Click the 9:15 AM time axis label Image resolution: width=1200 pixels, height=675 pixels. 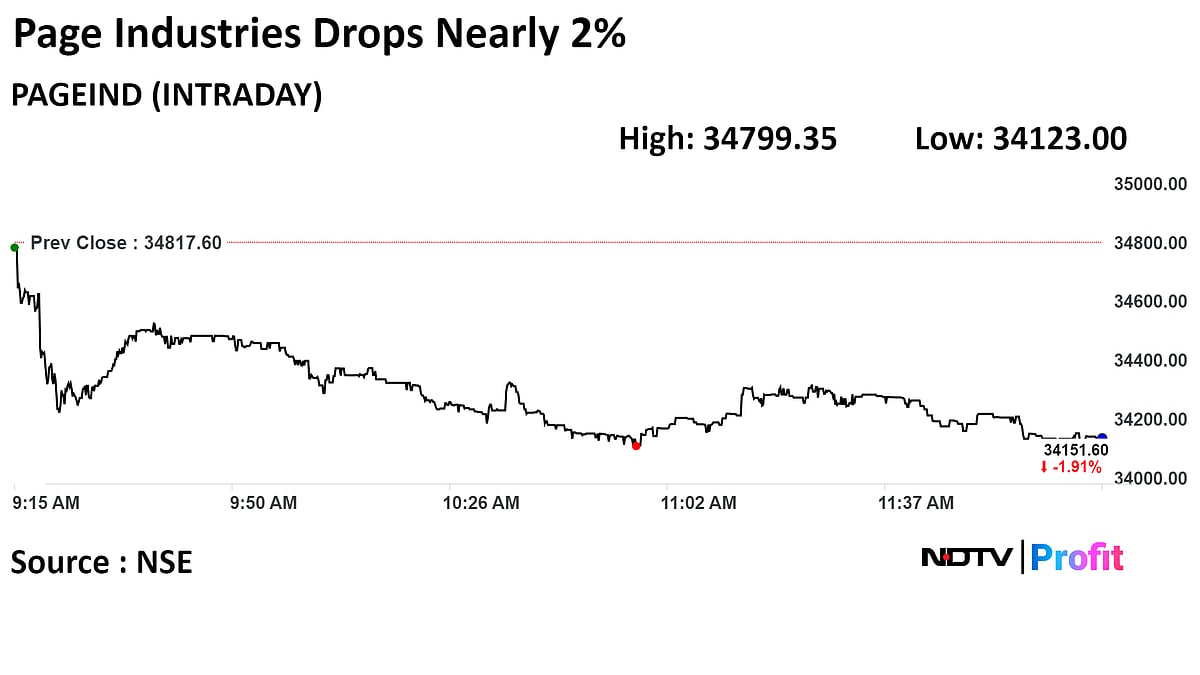point(46,503)
